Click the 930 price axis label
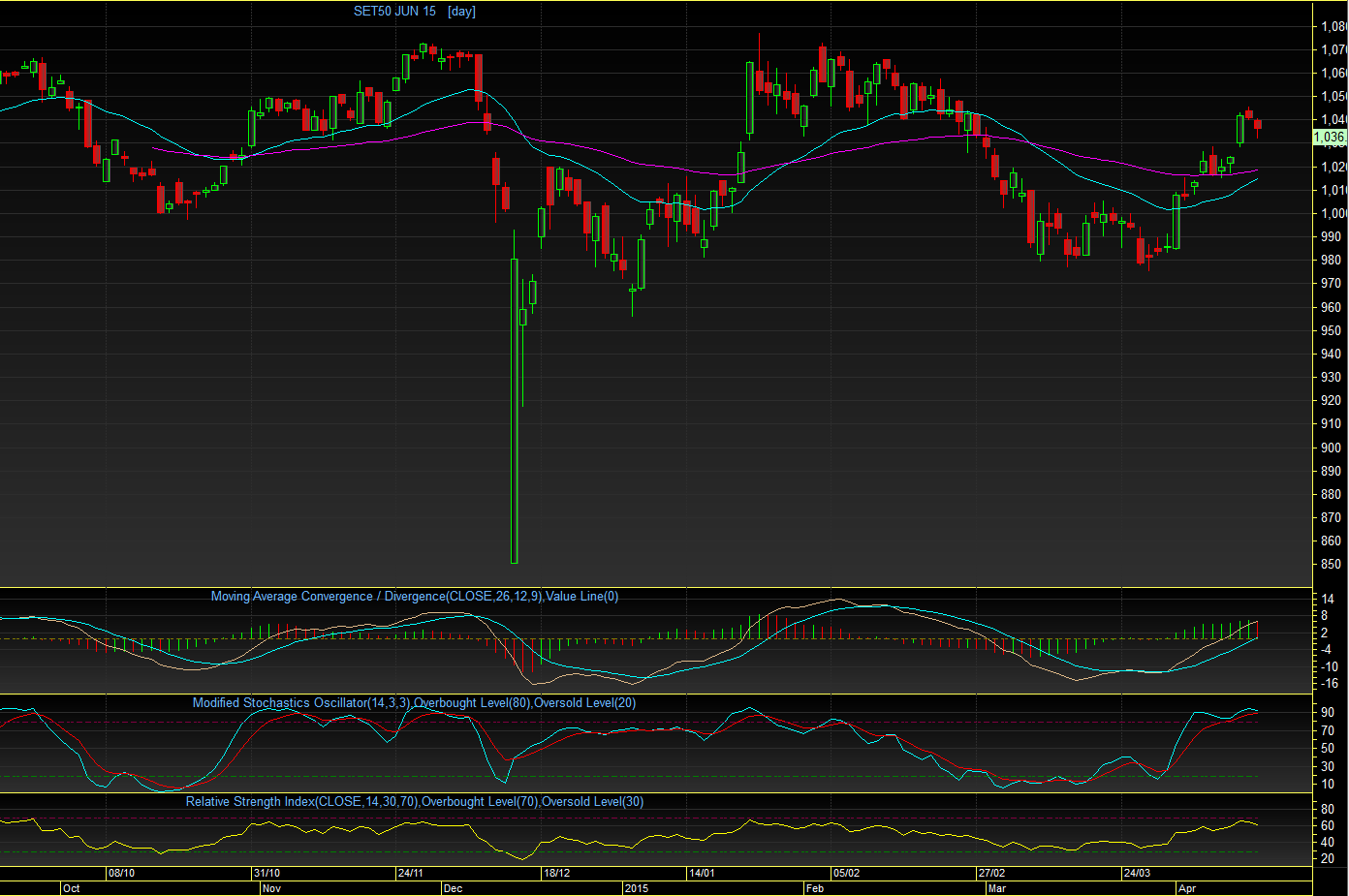The width and height of the screenshot is (1349, 896). pos(1331,377)
